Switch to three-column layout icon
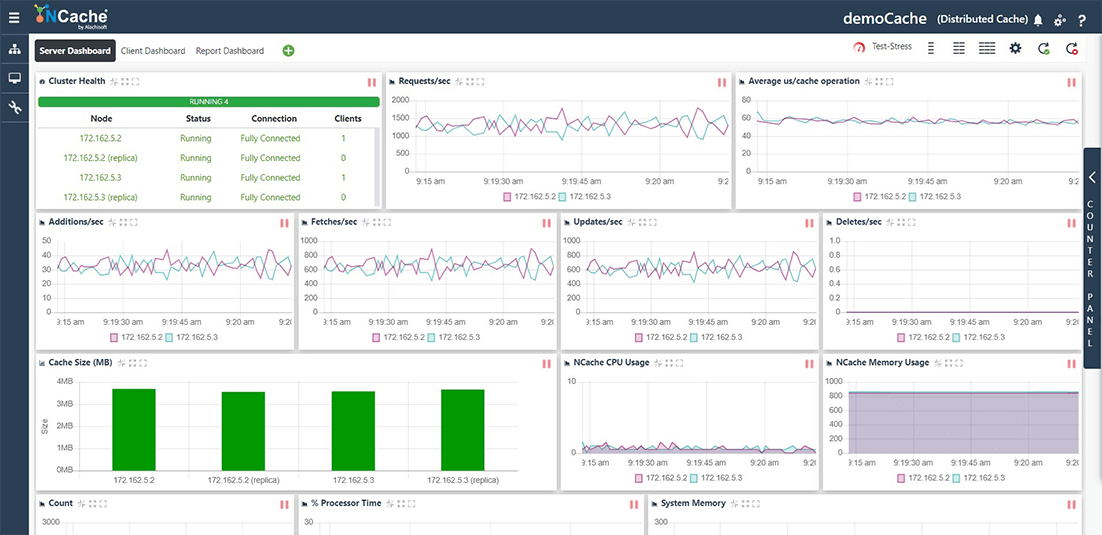 pyautogui.click(x=987, y=48)
